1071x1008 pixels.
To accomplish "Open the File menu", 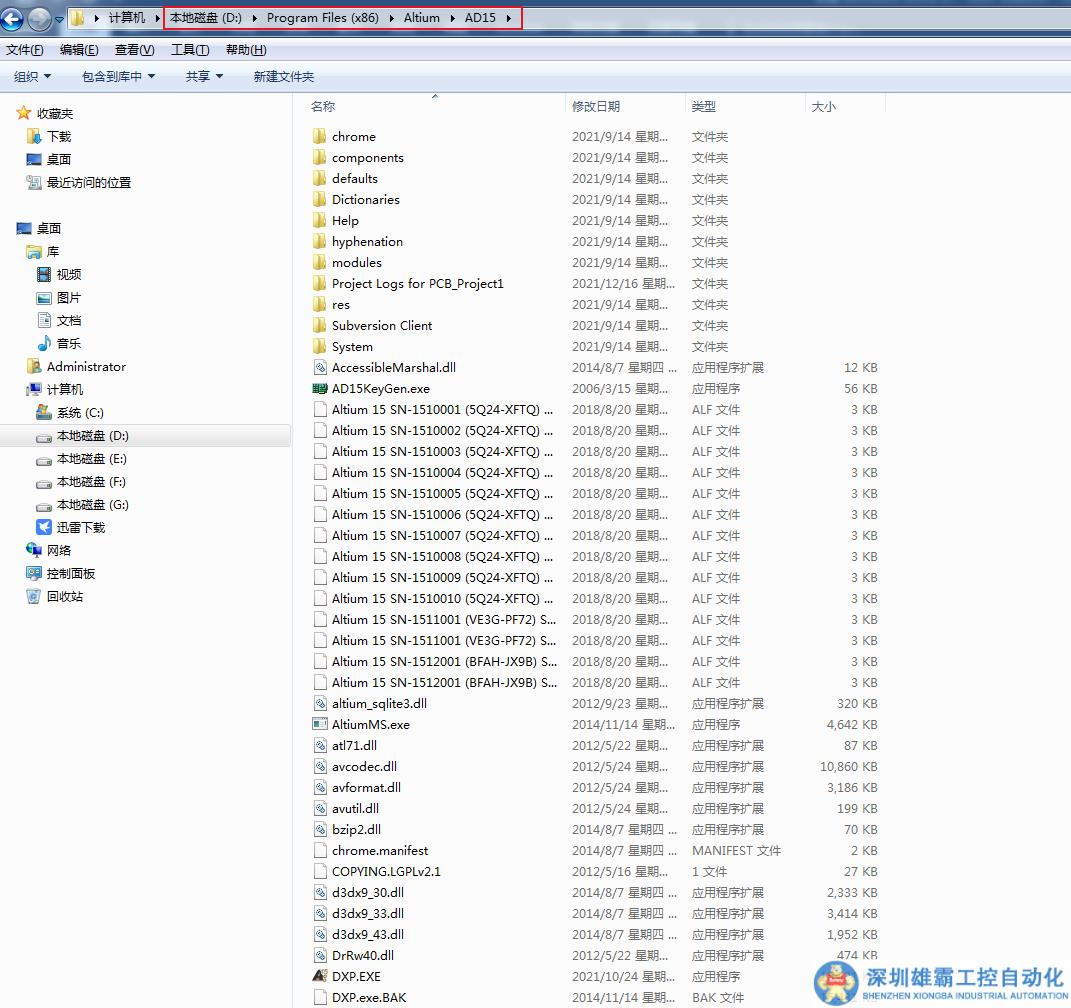I will point(24,50).
